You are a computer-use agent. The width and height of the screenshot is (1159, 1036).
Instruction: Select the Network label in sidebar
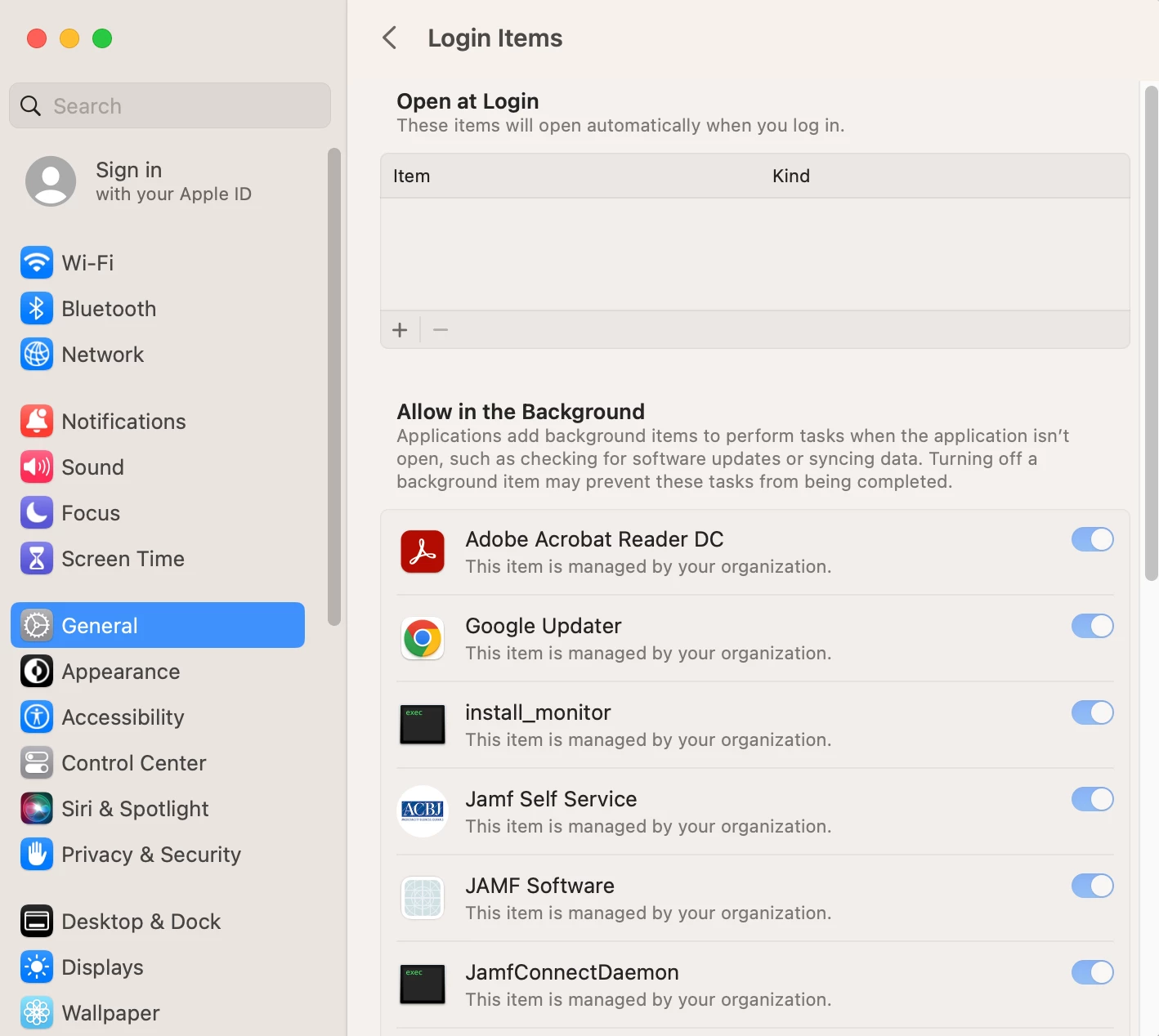coord(103,355)
